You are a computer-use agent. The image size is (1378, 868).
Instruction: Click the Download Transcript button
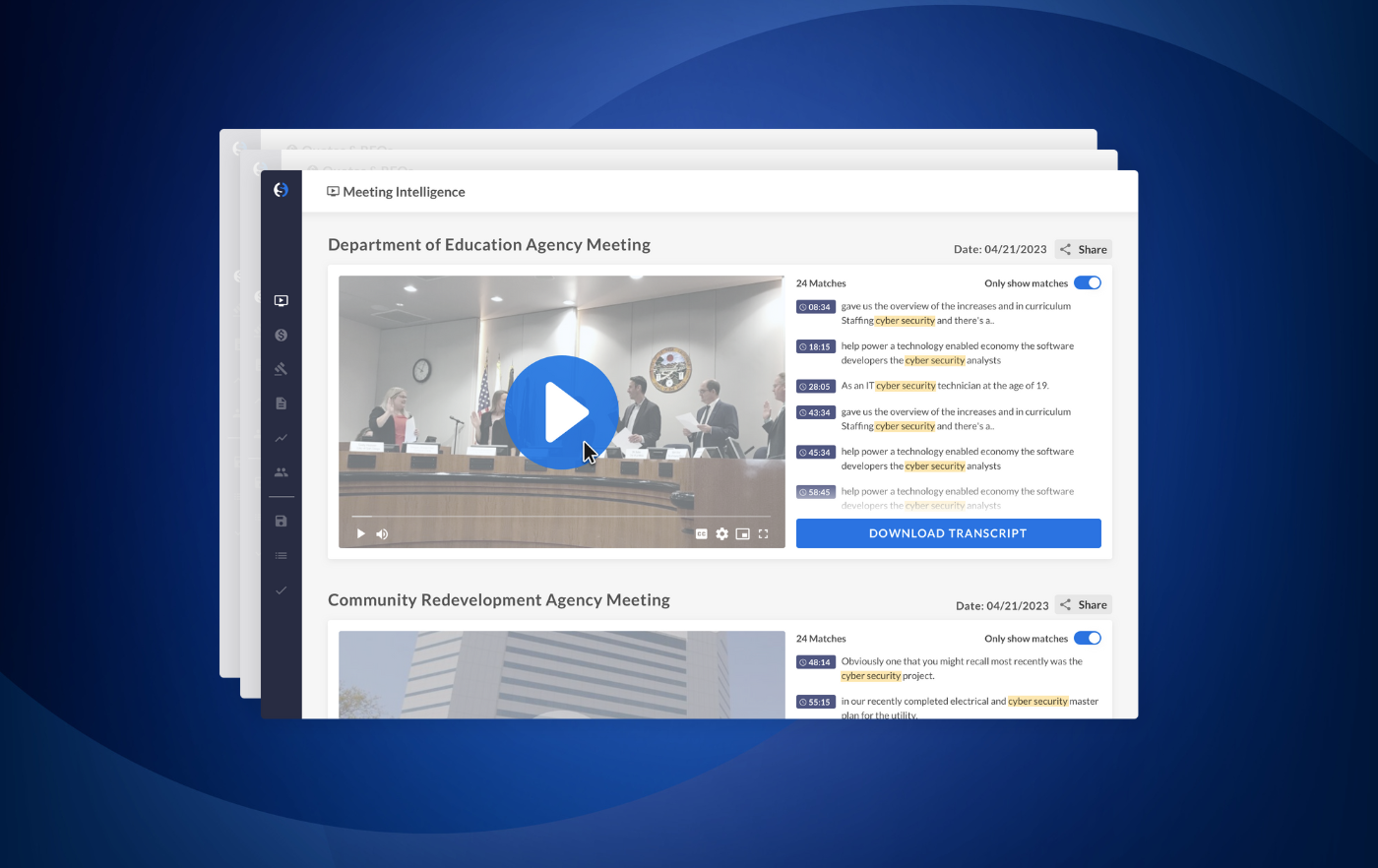(x=948, y=533)
